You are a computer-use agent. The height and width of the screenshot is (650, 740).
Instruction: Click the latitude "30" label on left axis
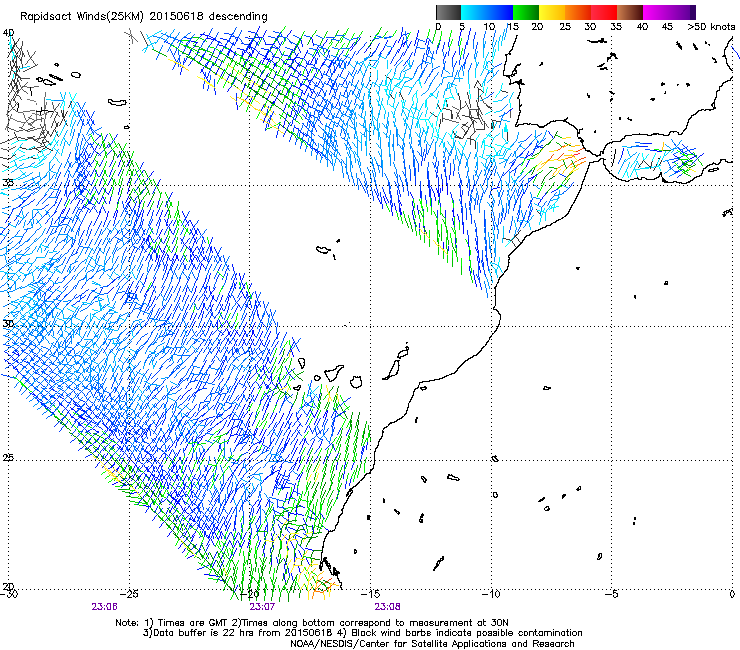pos(7,324)
